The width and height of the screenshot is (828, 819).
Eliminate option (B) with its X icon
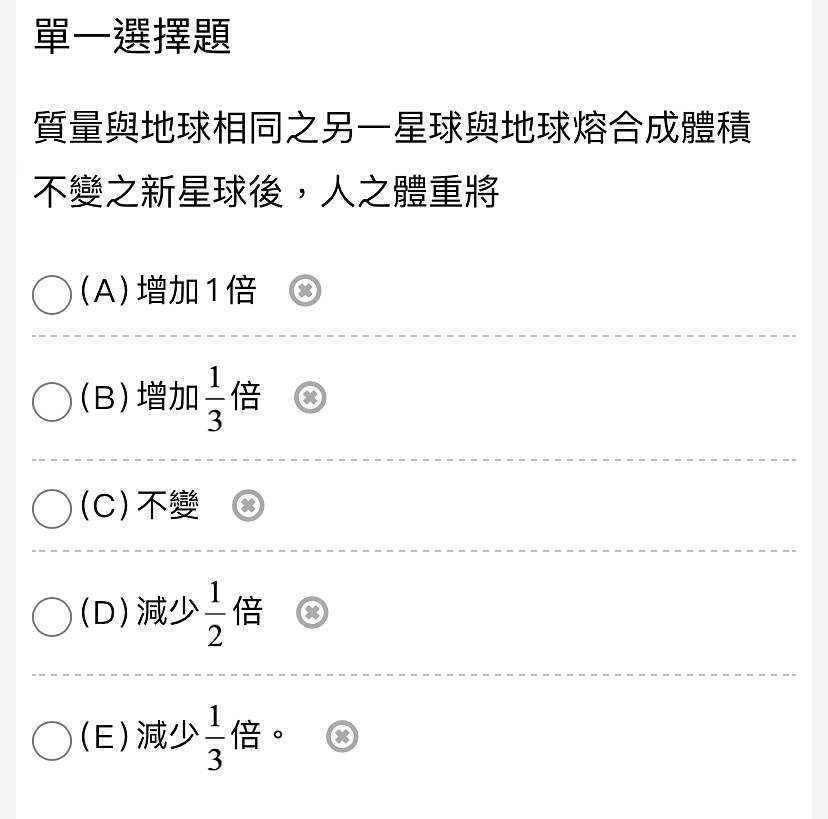click(310, 398)
